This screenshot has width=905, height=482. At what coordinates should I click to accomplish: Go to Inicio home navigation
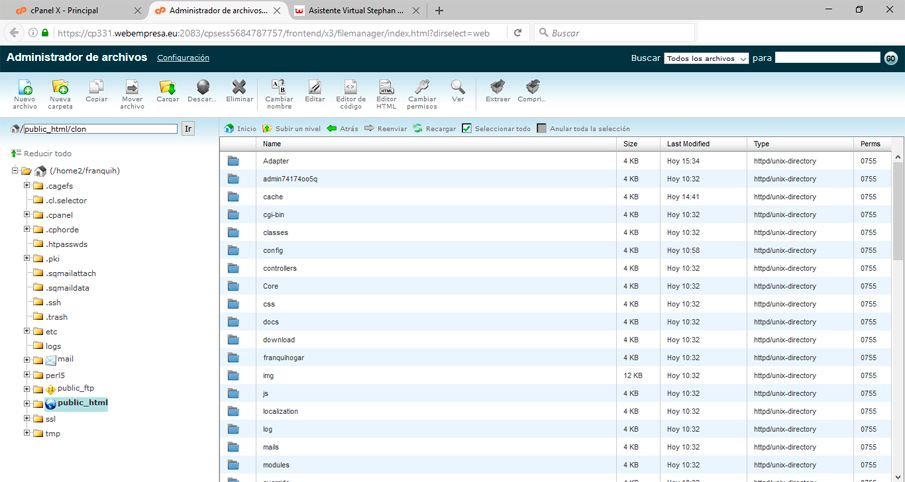click(240, 129)
